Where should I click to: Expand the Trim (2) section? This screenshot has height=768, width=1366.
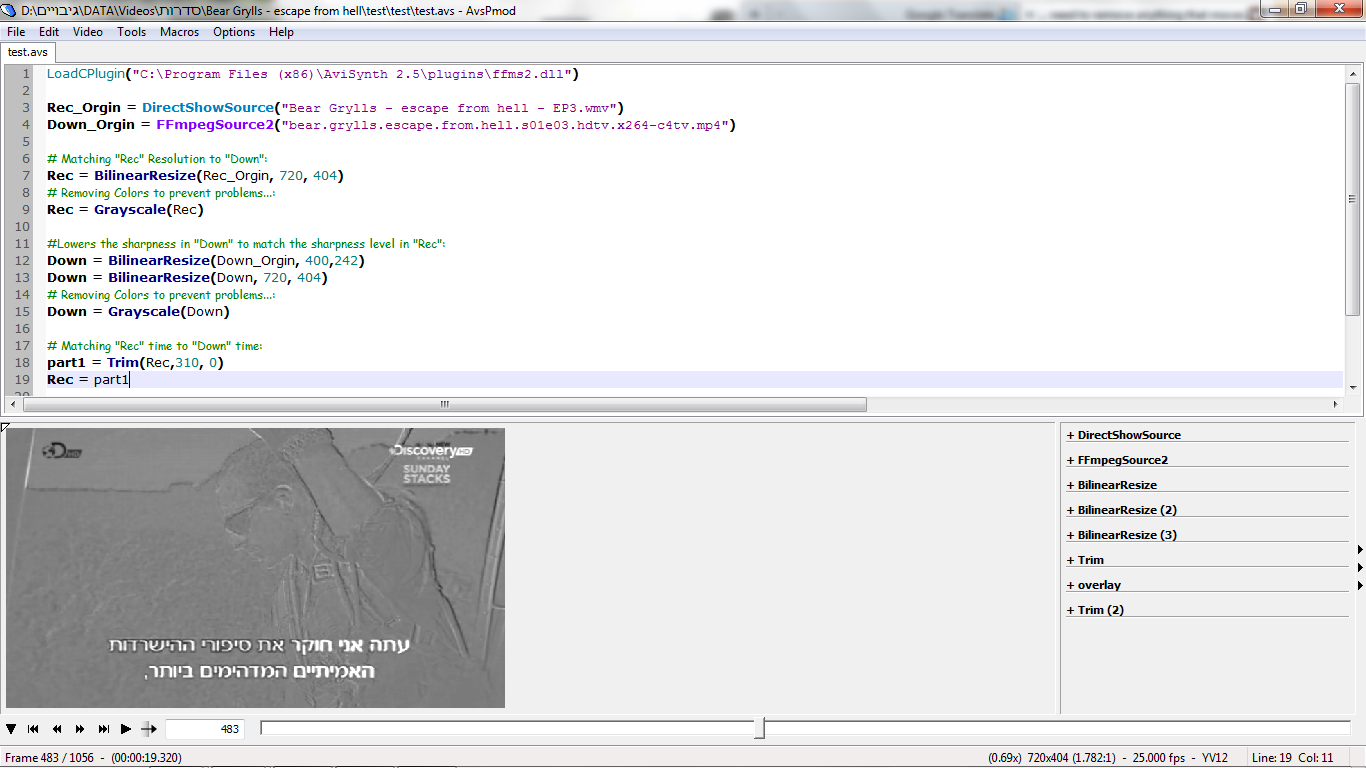coord(1095,610)
